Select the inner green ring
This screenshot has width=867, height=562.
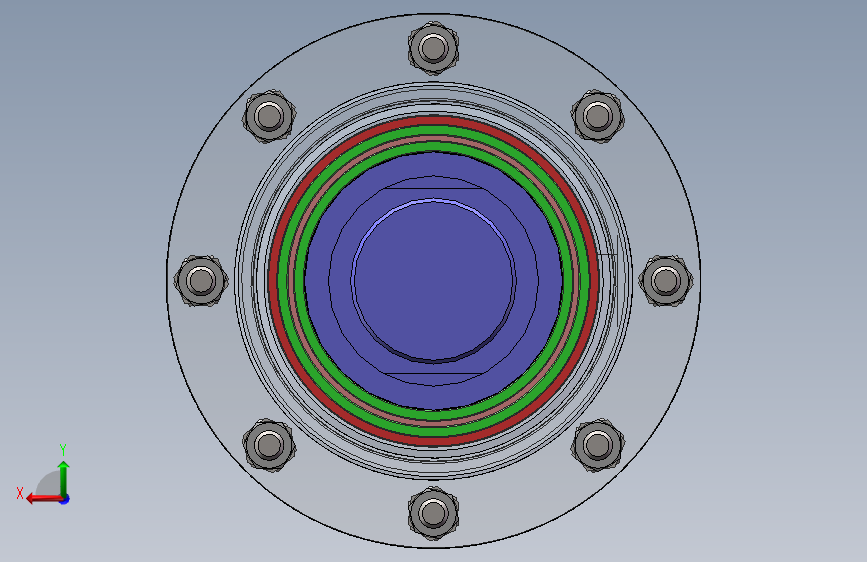point(434,147)
